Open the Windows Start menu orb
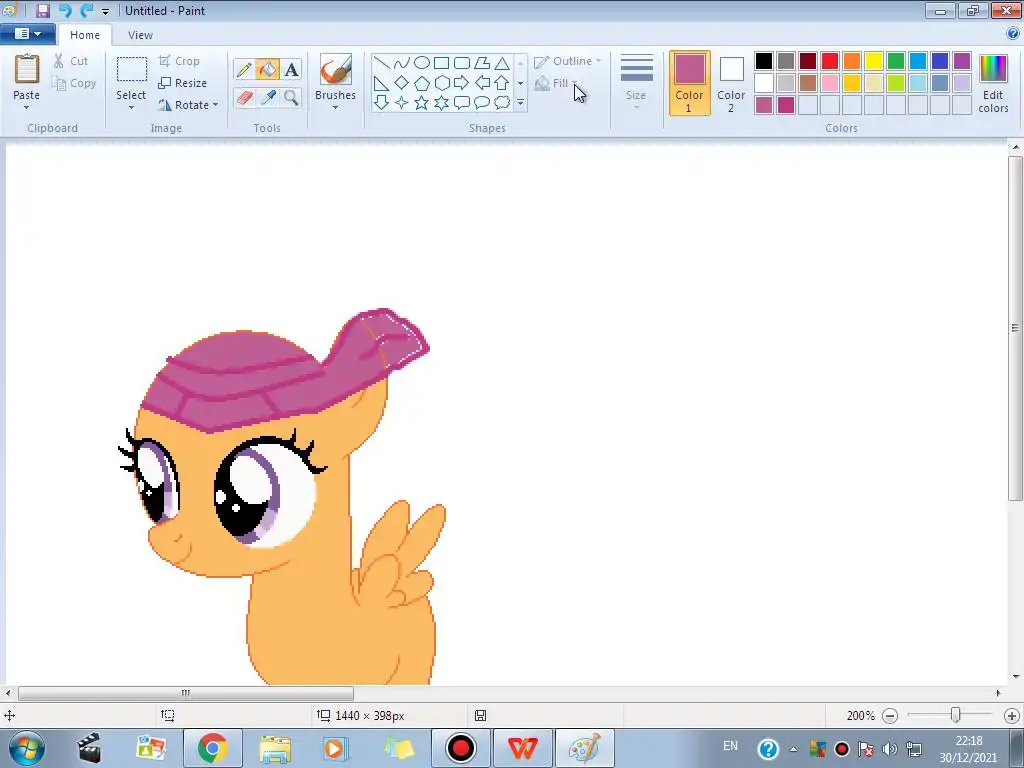This screenshot has height=768, width=1024. pos(26,748)
